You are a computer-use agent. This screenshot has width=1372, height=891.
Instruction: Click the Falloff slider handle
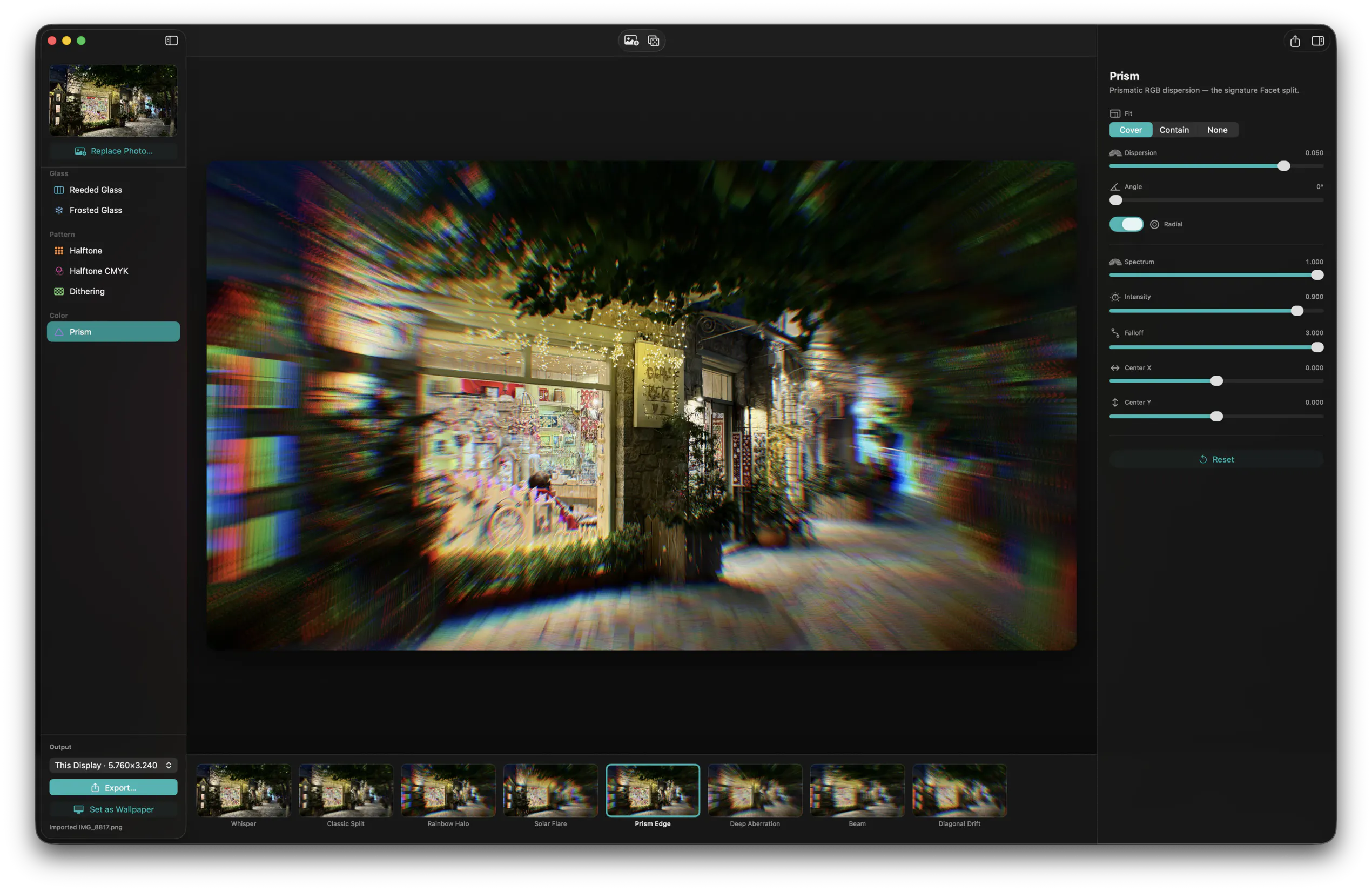point(1317,347)
